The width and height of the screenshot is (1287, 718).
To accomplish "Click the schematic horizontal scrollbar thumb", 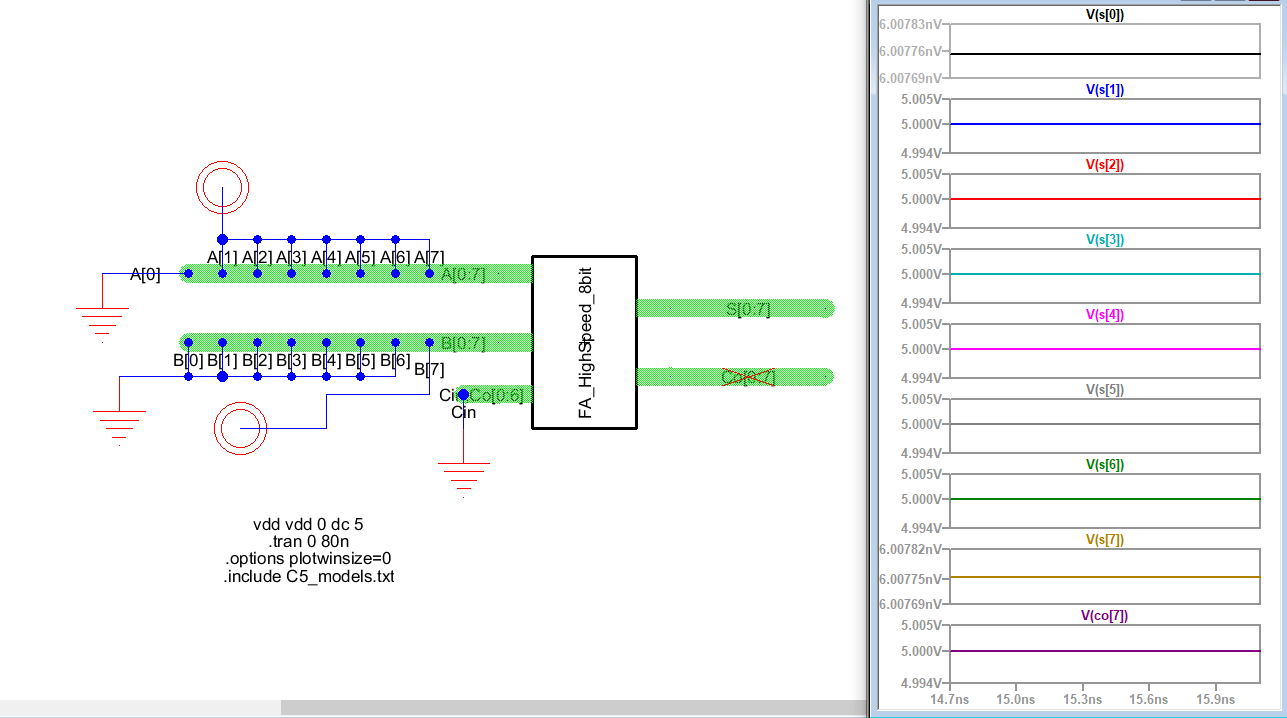I will click(x=570, y=707).
